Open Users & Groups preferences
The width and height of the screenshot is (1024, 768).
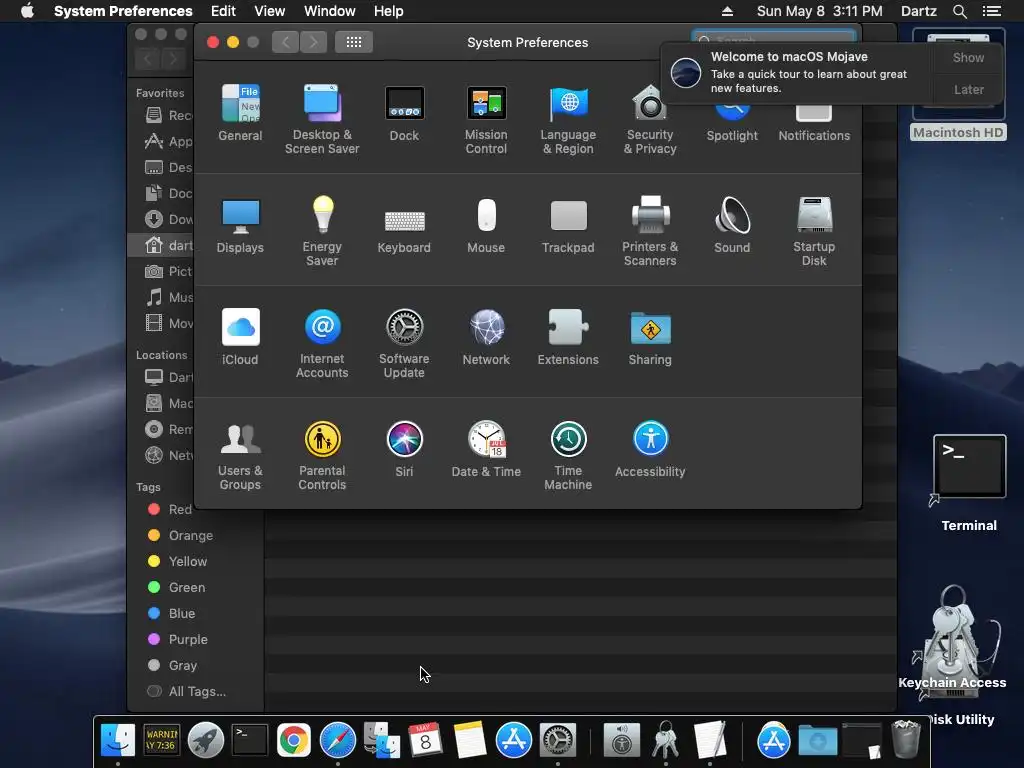(240, 456)
